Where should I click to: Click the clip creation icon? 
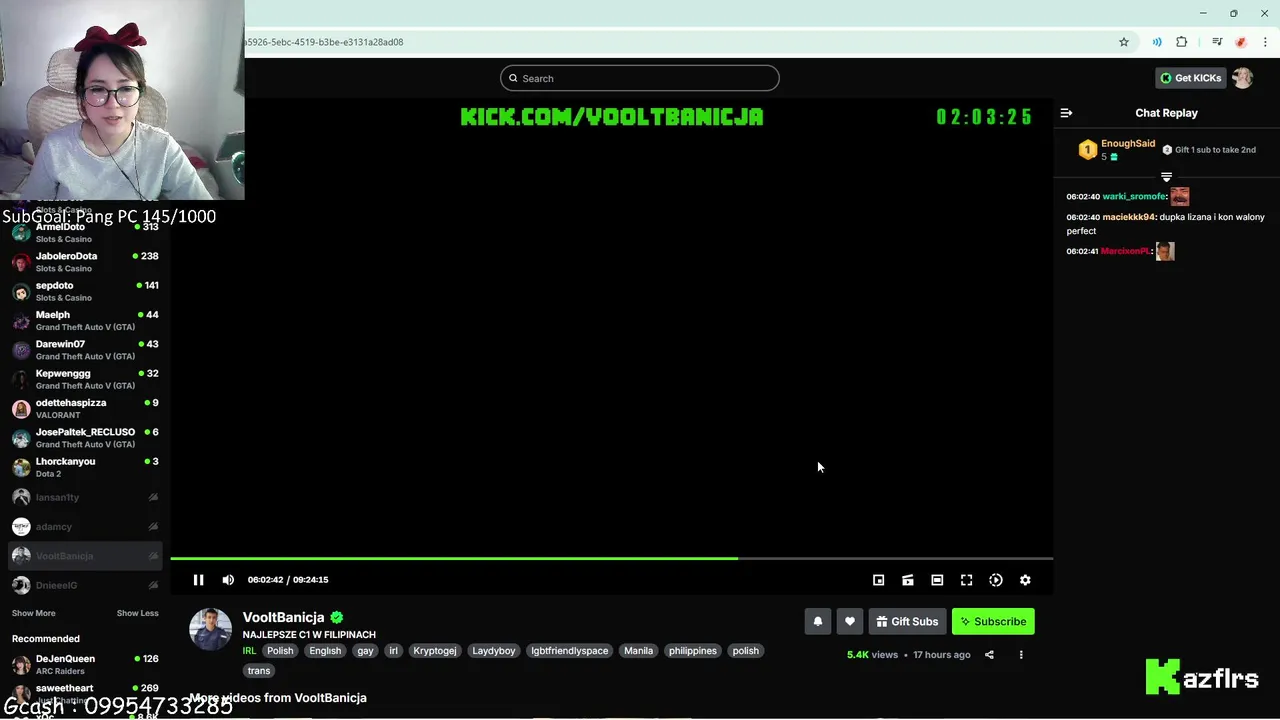tap(908, 580)
